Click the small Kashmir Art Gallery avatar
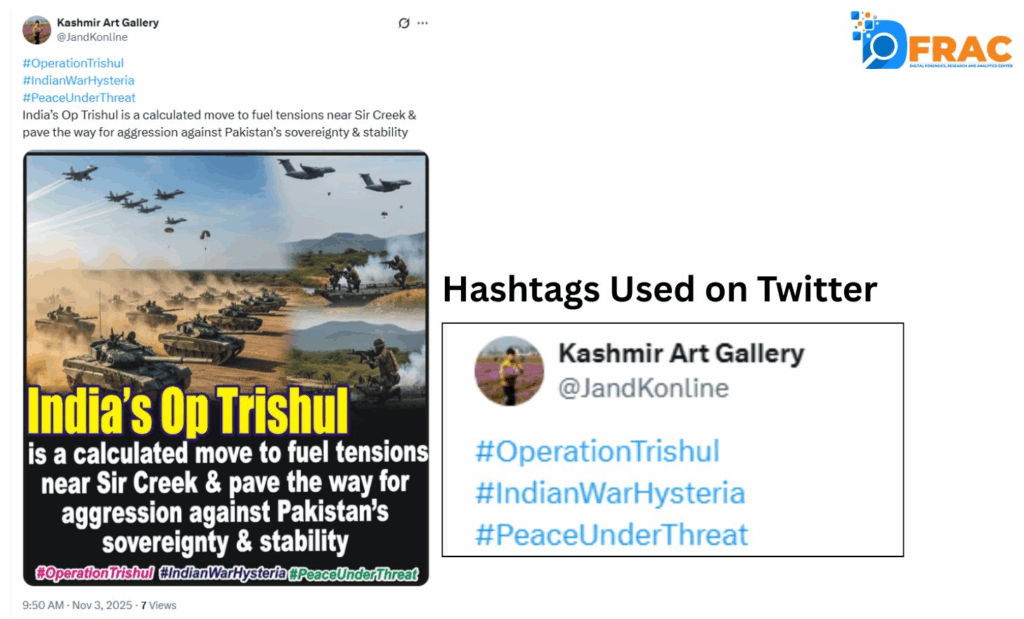 37,29
